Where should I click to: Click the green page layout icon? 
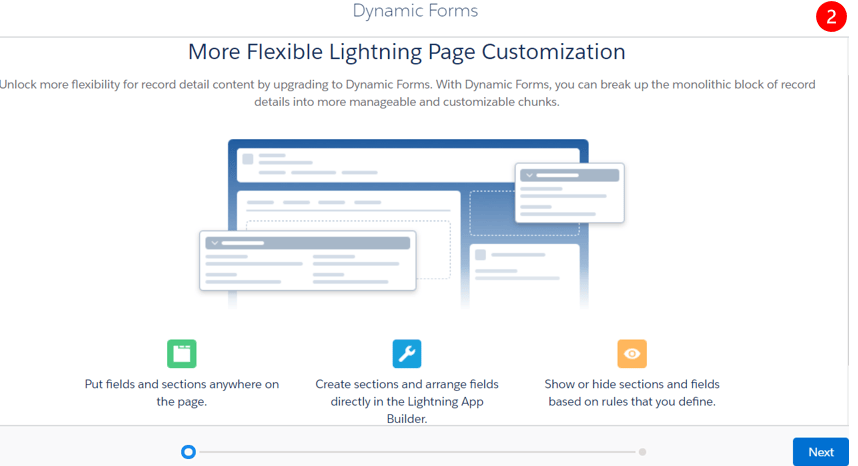[182, 354]
